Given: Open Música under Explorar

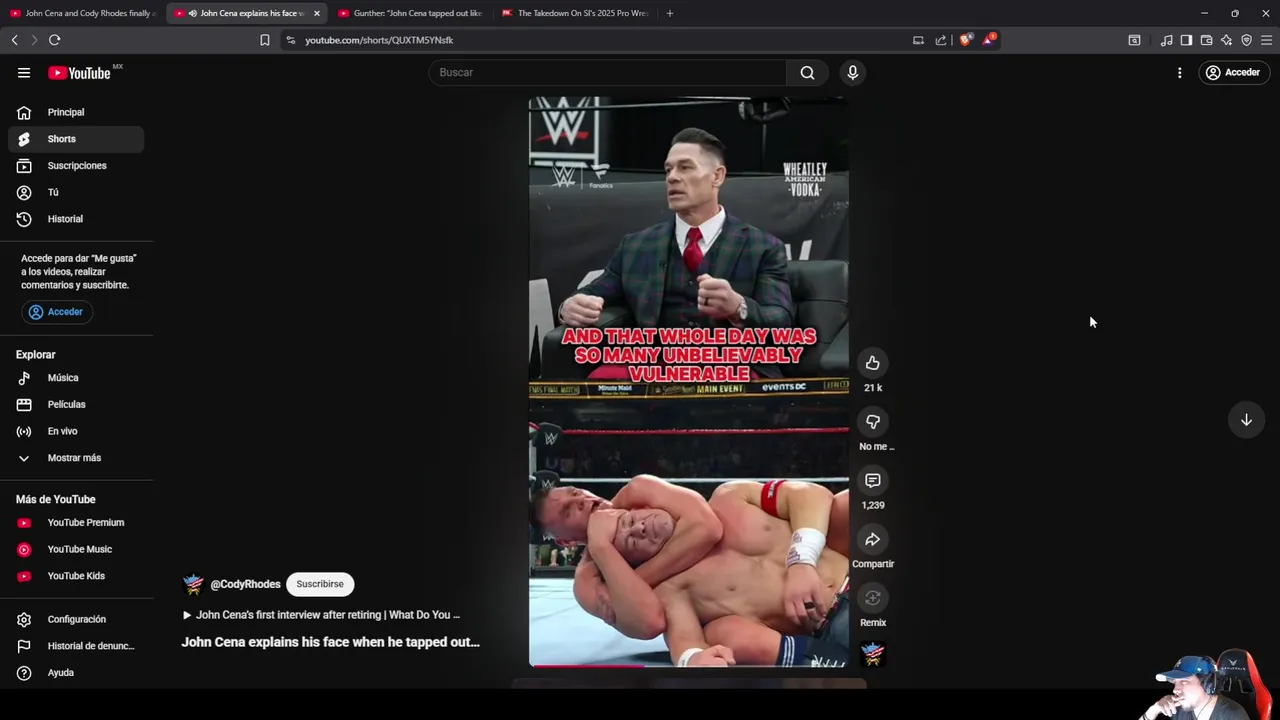Looking at the screenshot, I should tap(76, 378).
